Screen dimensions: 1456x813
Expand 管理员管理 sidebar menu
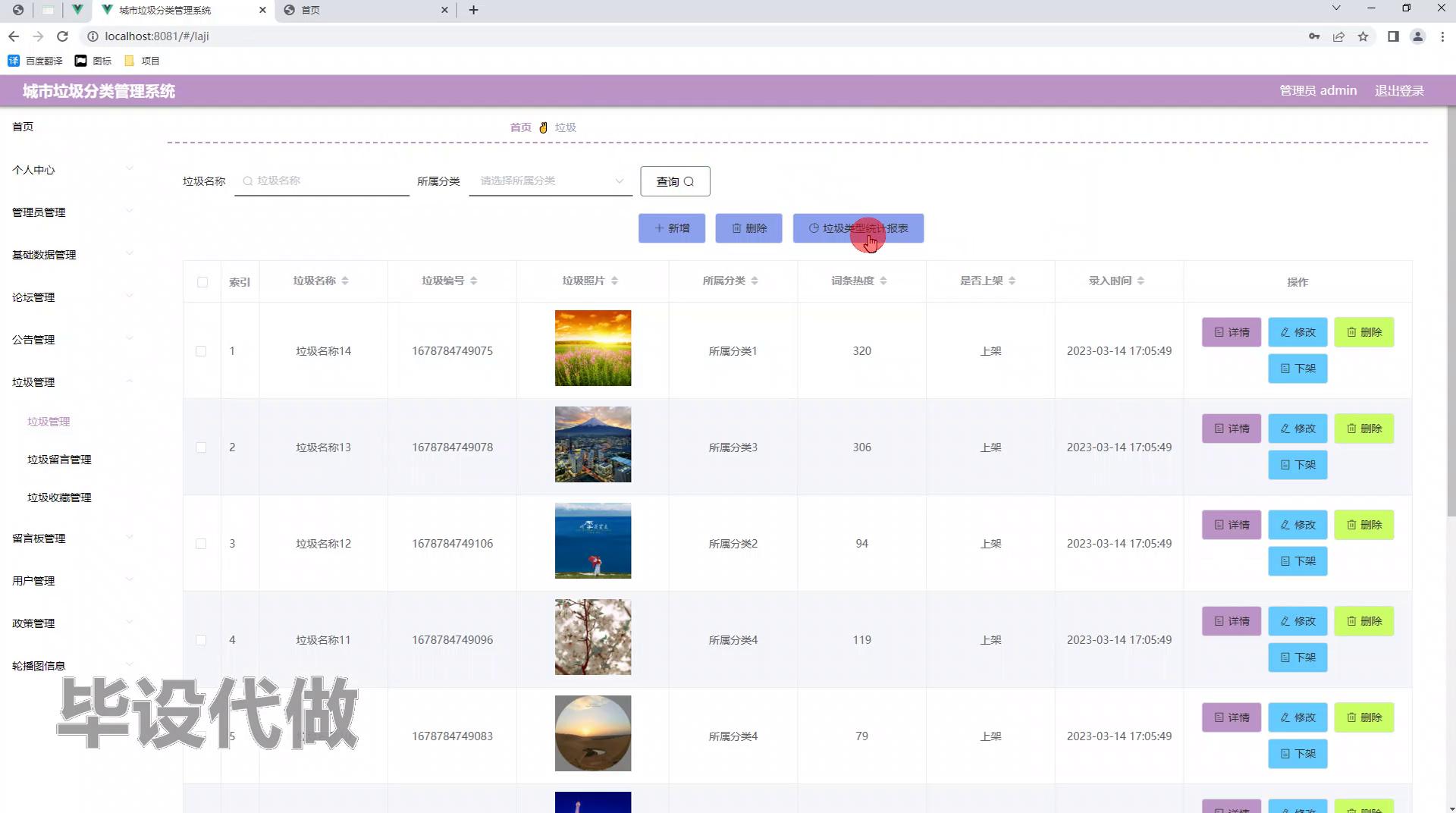click(x=72, y=212)
